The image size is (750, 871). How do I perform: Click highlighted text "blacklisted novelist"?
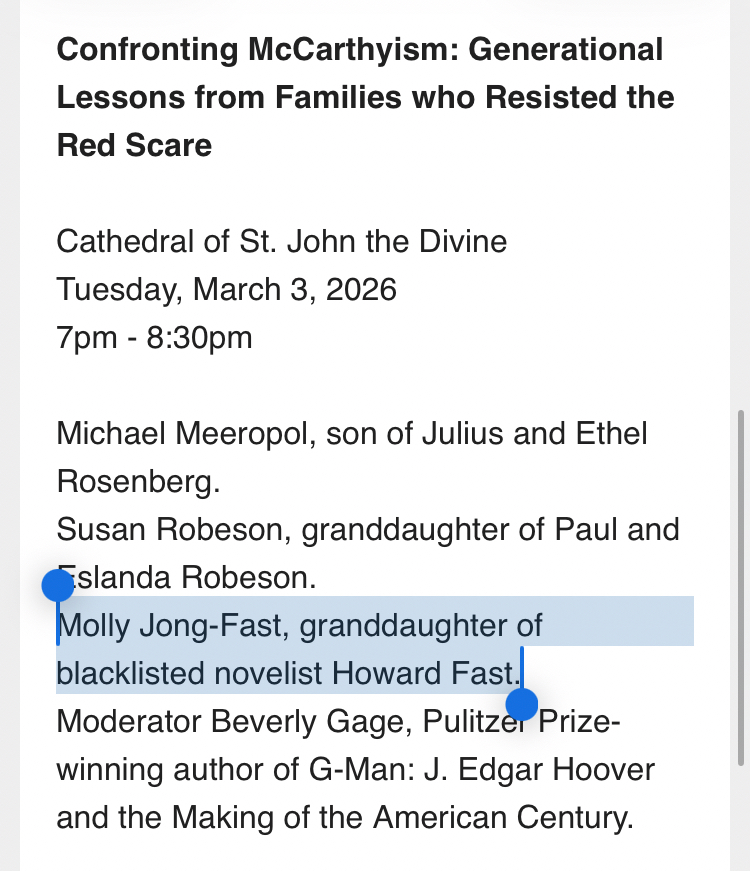pyautogui.click(x=204, y=673)
